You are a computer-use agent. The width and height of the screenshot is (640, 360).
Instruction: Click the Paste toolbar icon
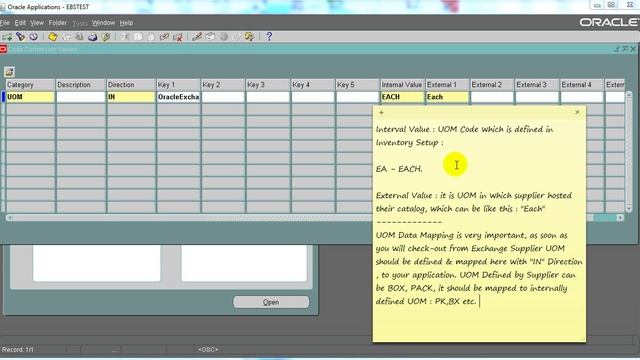click(151, 37)
